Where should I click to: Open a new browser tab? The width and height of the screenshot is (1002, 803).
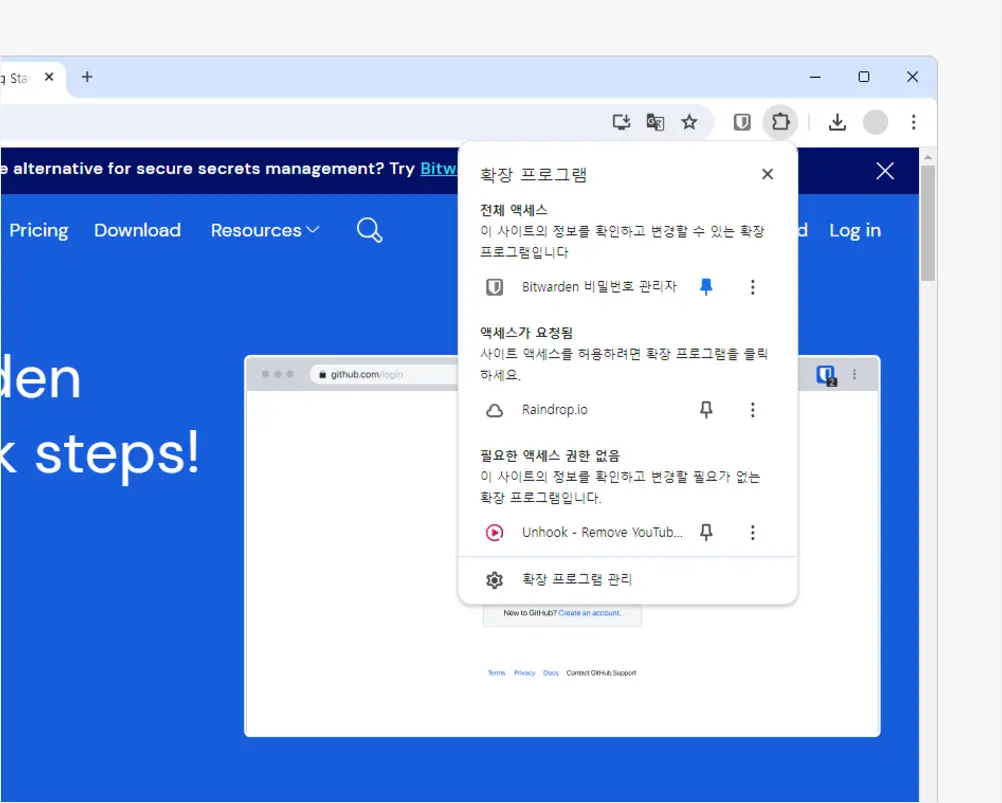87,77
